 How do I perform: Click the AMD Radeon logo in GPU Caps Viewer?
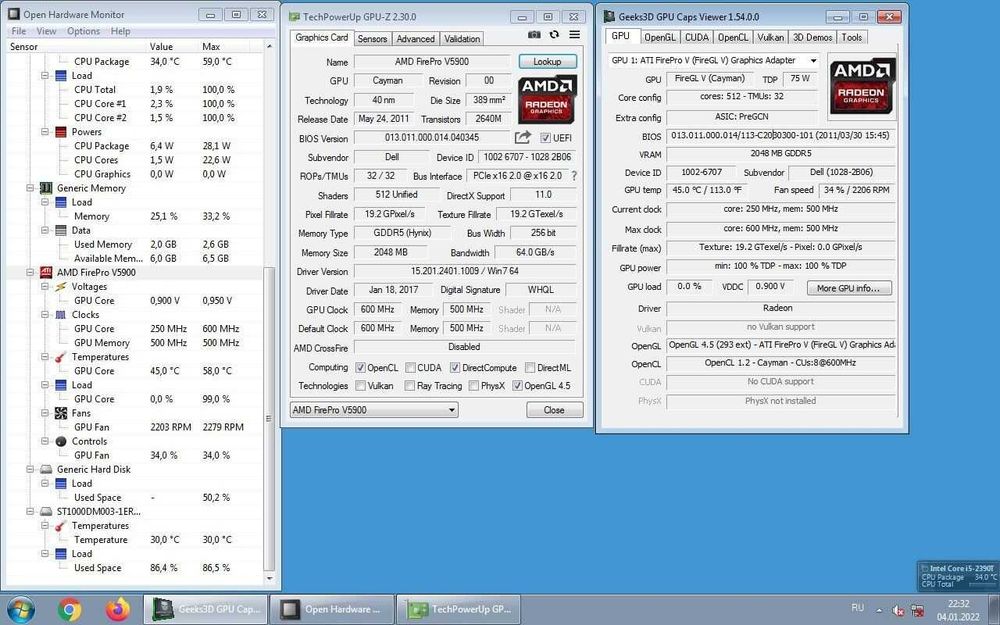(861, 87)
